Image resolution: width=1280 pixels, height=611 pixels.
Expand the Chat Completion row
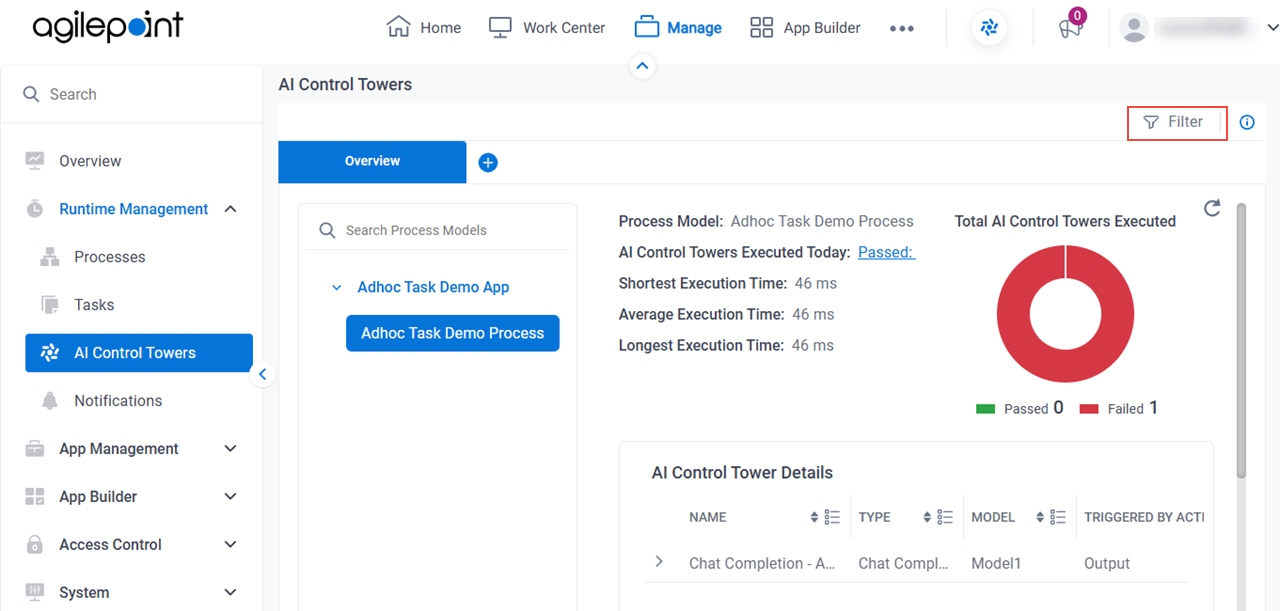click(x=659, y=562)
